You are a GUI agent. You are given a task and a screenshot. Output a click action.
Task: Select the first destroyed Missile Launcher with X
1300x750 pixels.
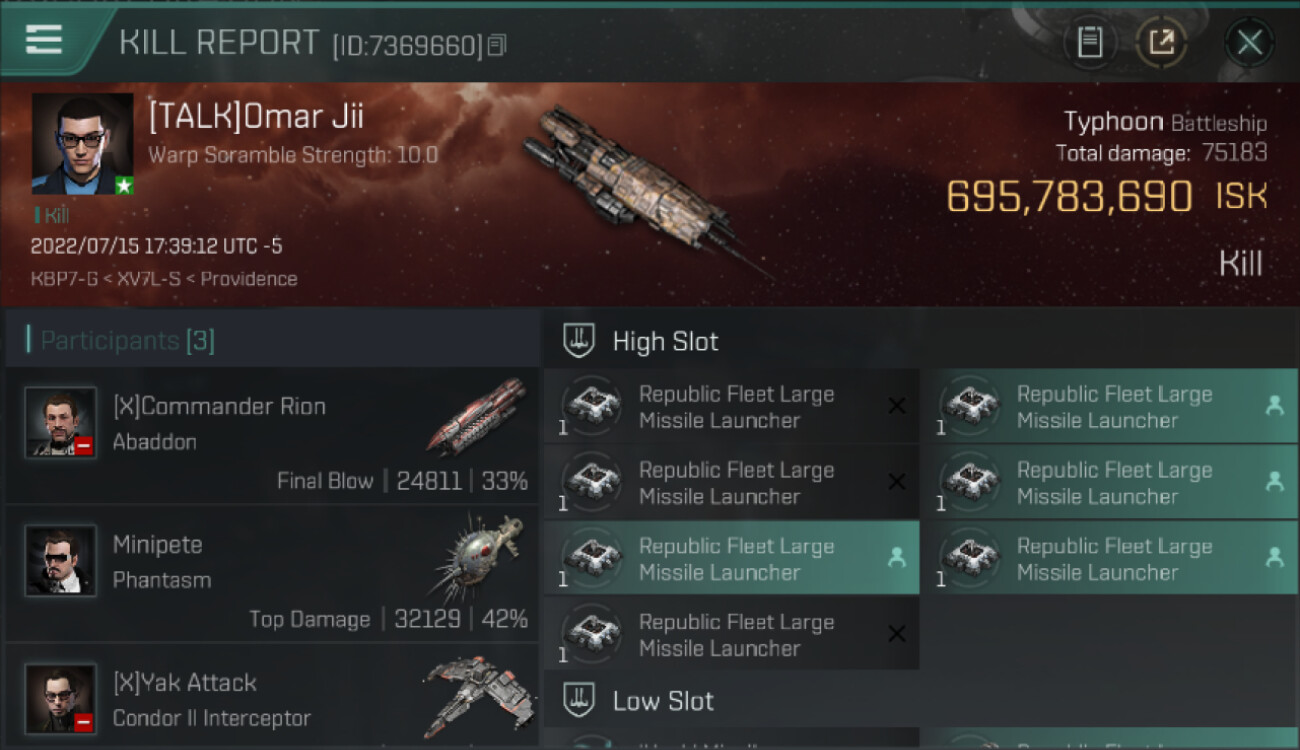731,407
